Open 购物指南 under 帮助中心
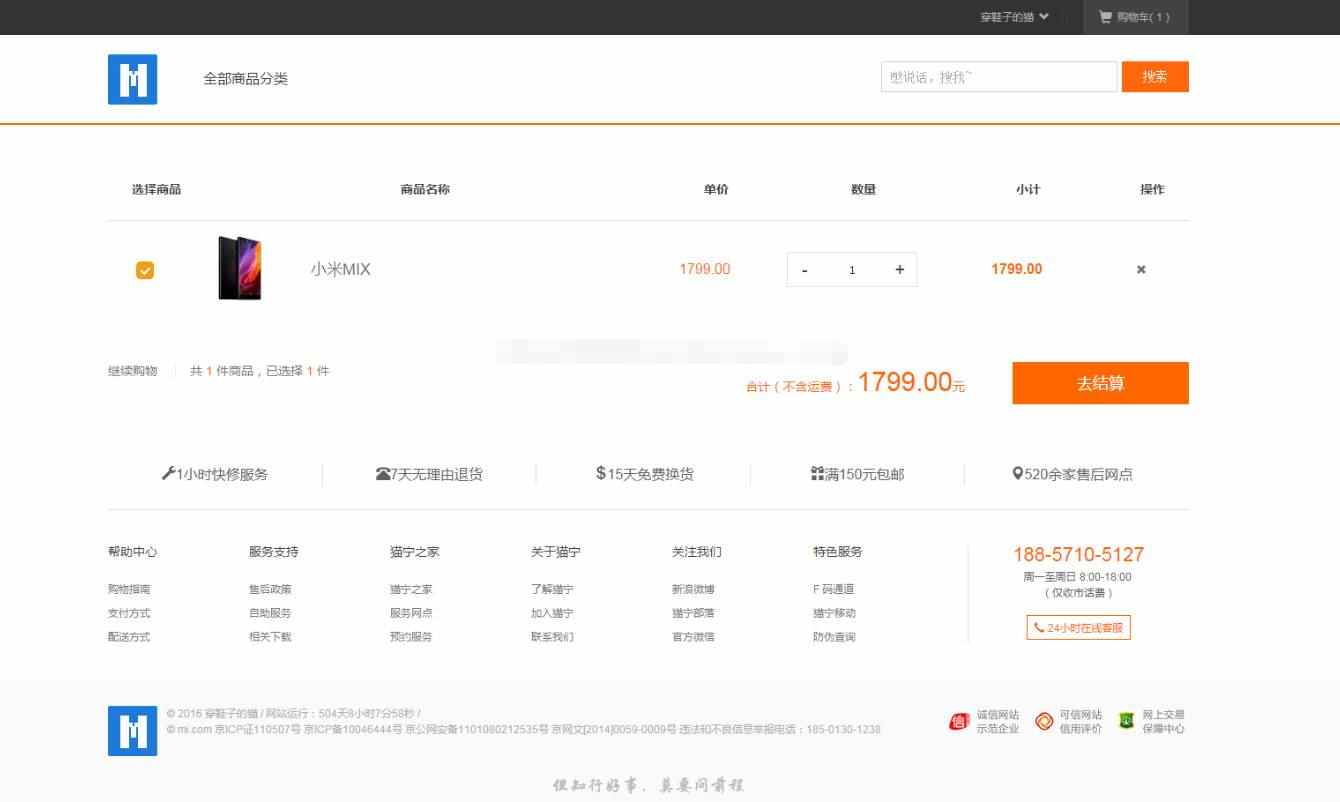This screenshot has width=1340, height=802. click(x=129, y=589)
